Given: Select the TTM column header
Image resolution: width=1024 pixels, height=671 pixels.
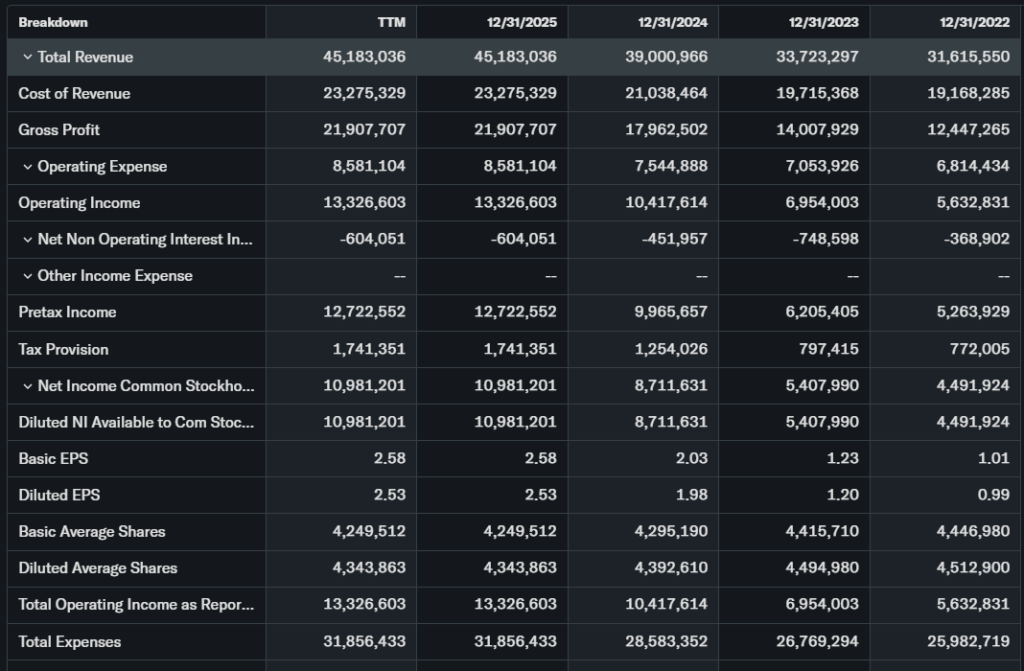Looking at the screenshot, I should 391,22.
